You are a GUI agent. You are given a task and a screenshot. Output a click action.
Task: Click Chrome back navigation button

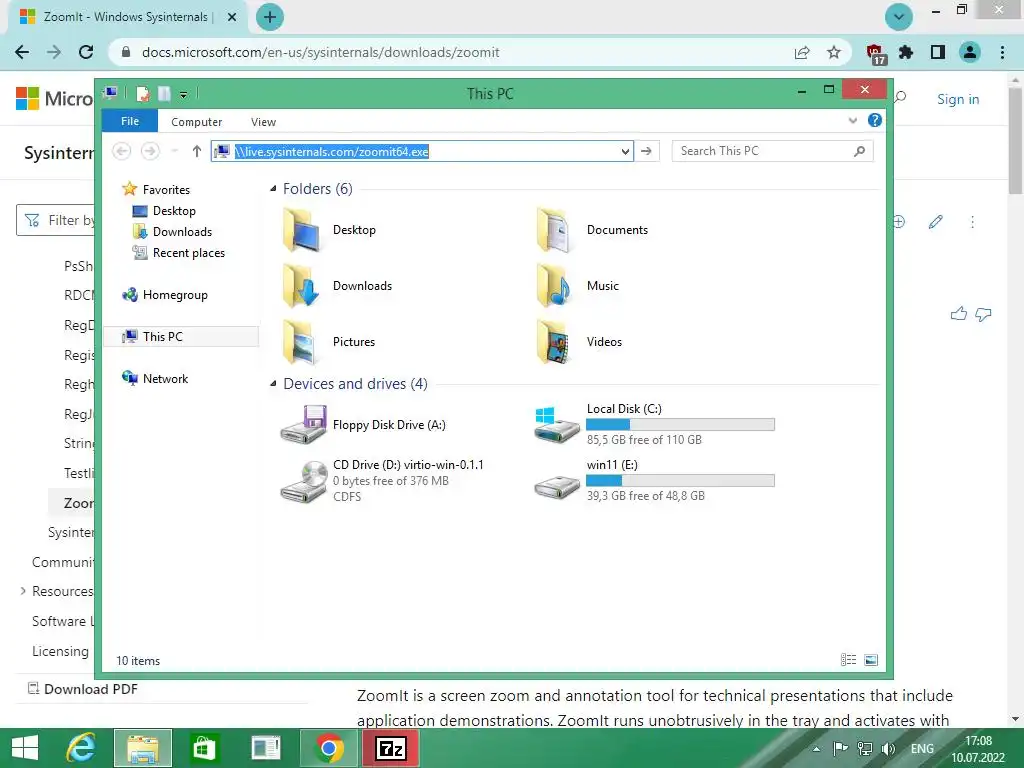tap(22, 52)
